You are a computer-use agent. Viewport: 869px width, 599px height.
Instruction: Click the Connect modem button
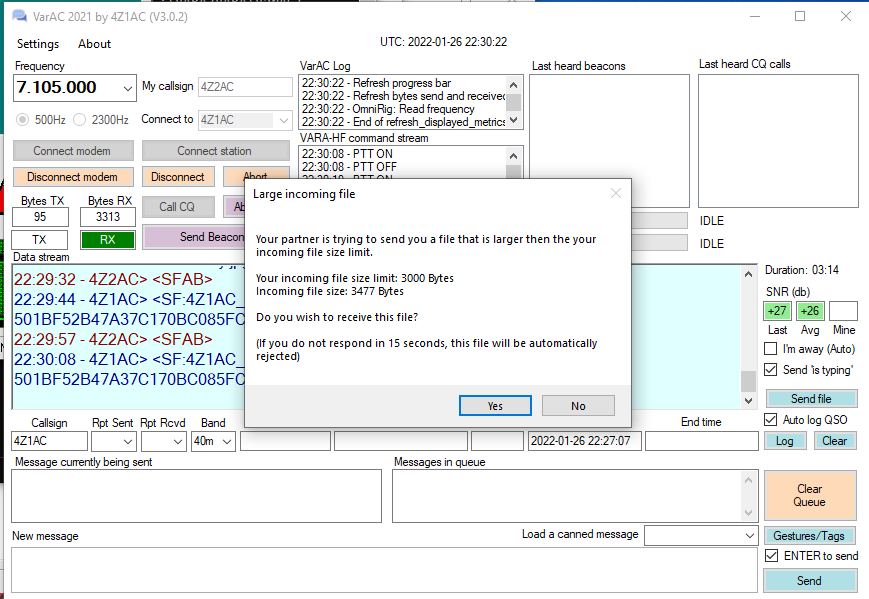(73, 151)
